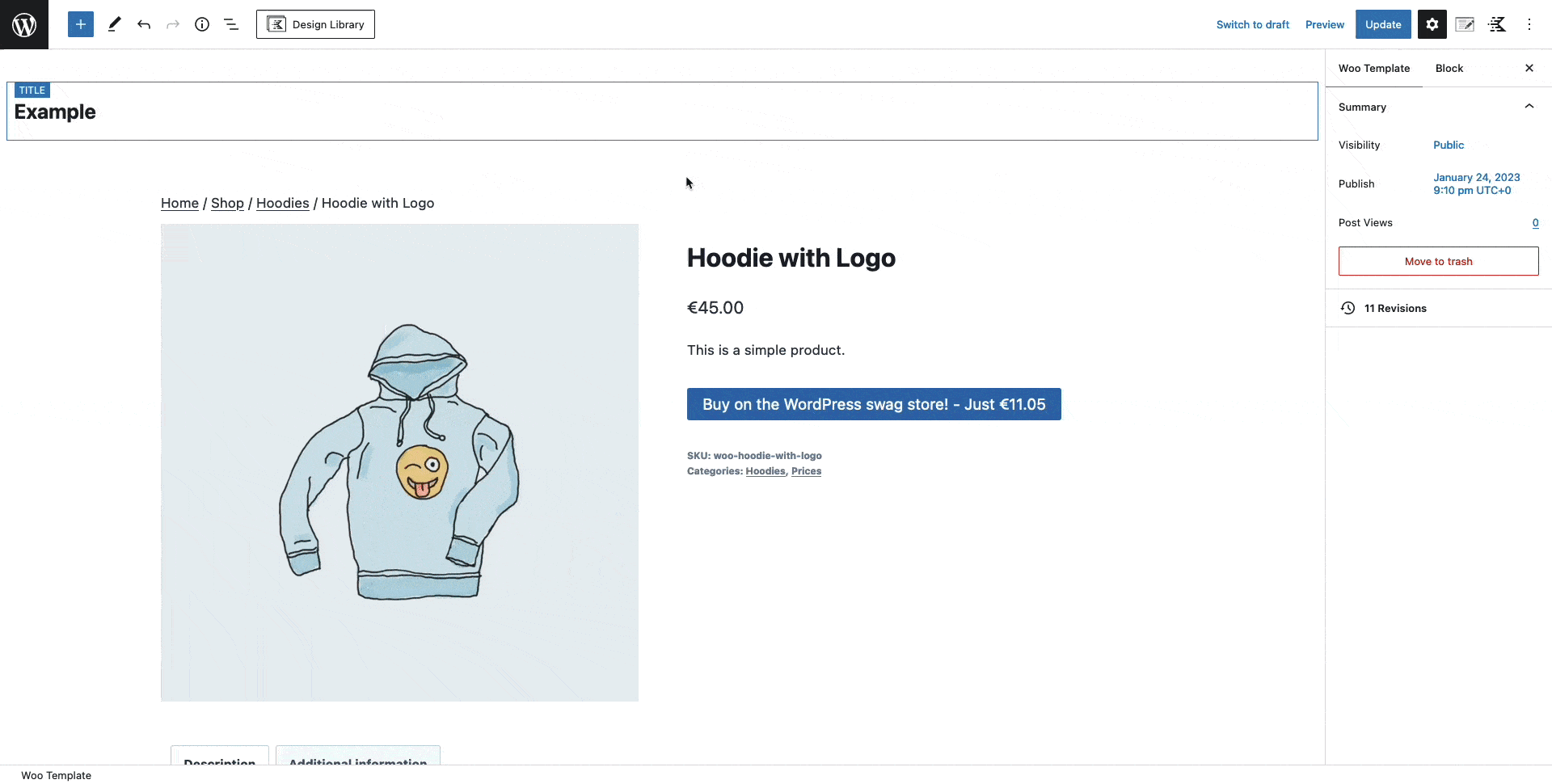
Task: Select the Tools pencil icon
Action: click(114, 24)
